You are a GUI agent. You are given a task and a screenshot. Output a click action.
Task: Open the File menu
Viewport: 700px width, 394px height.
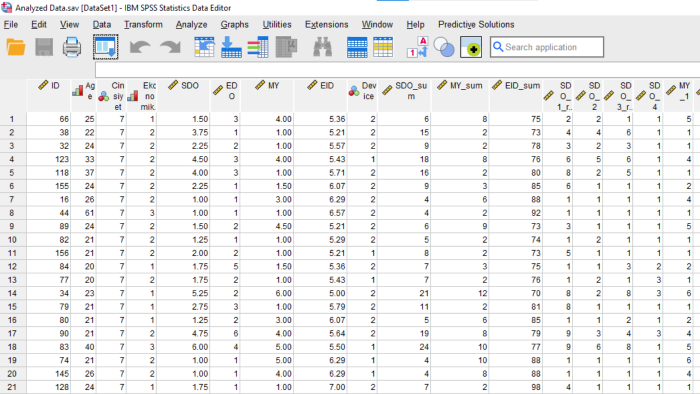(x=11, y=25)
